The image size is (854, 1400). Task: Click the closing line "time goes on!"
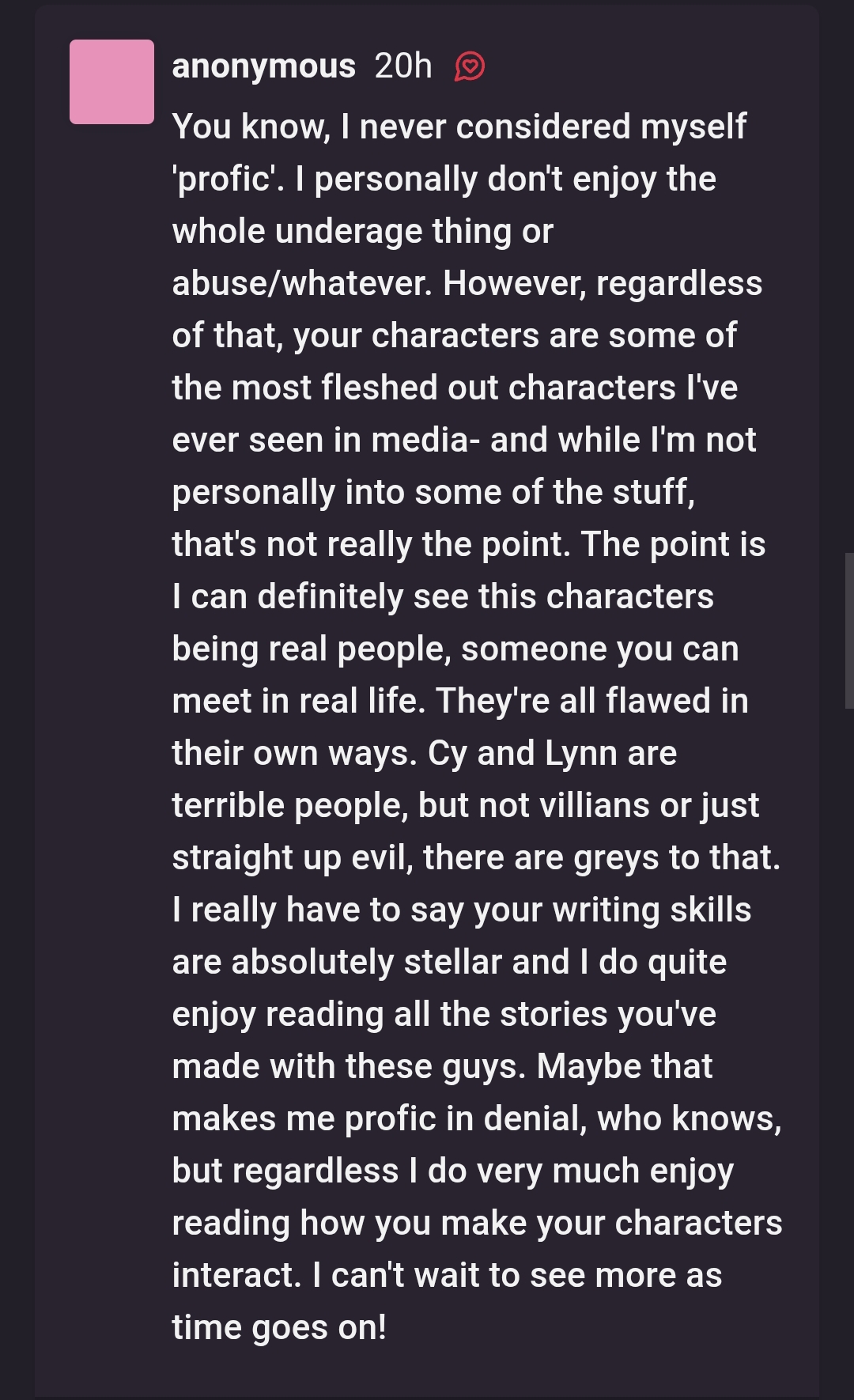coord(279,1327)
